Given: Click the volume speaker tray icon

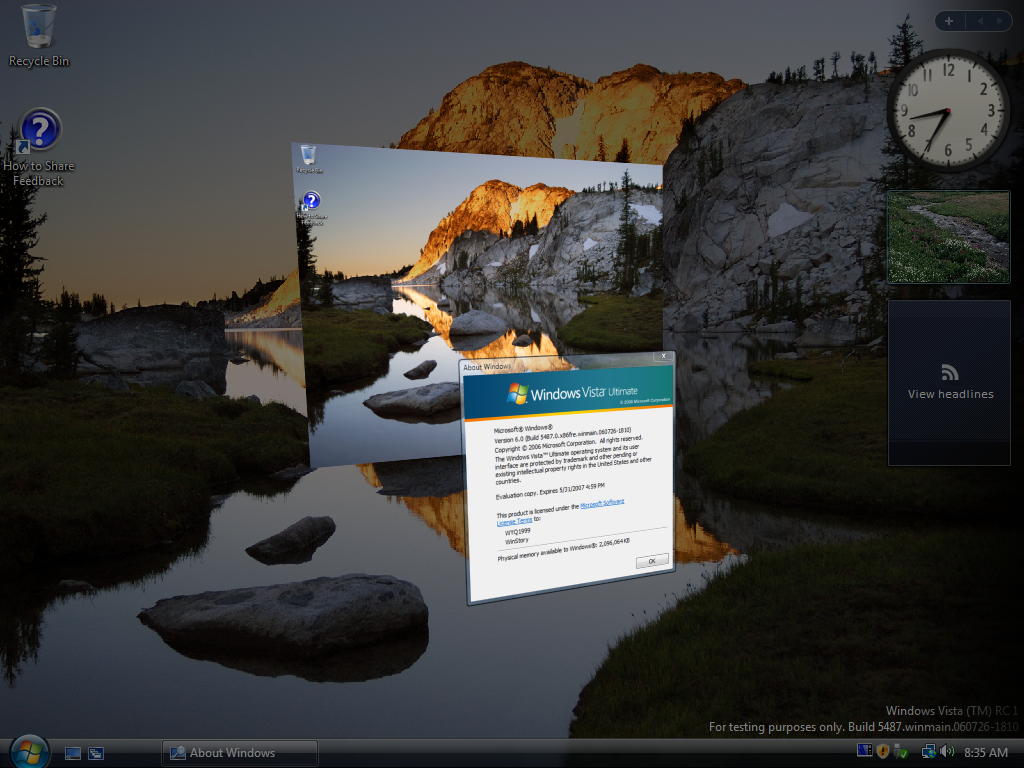Looking at the screenshot, I should coord(947,752).
